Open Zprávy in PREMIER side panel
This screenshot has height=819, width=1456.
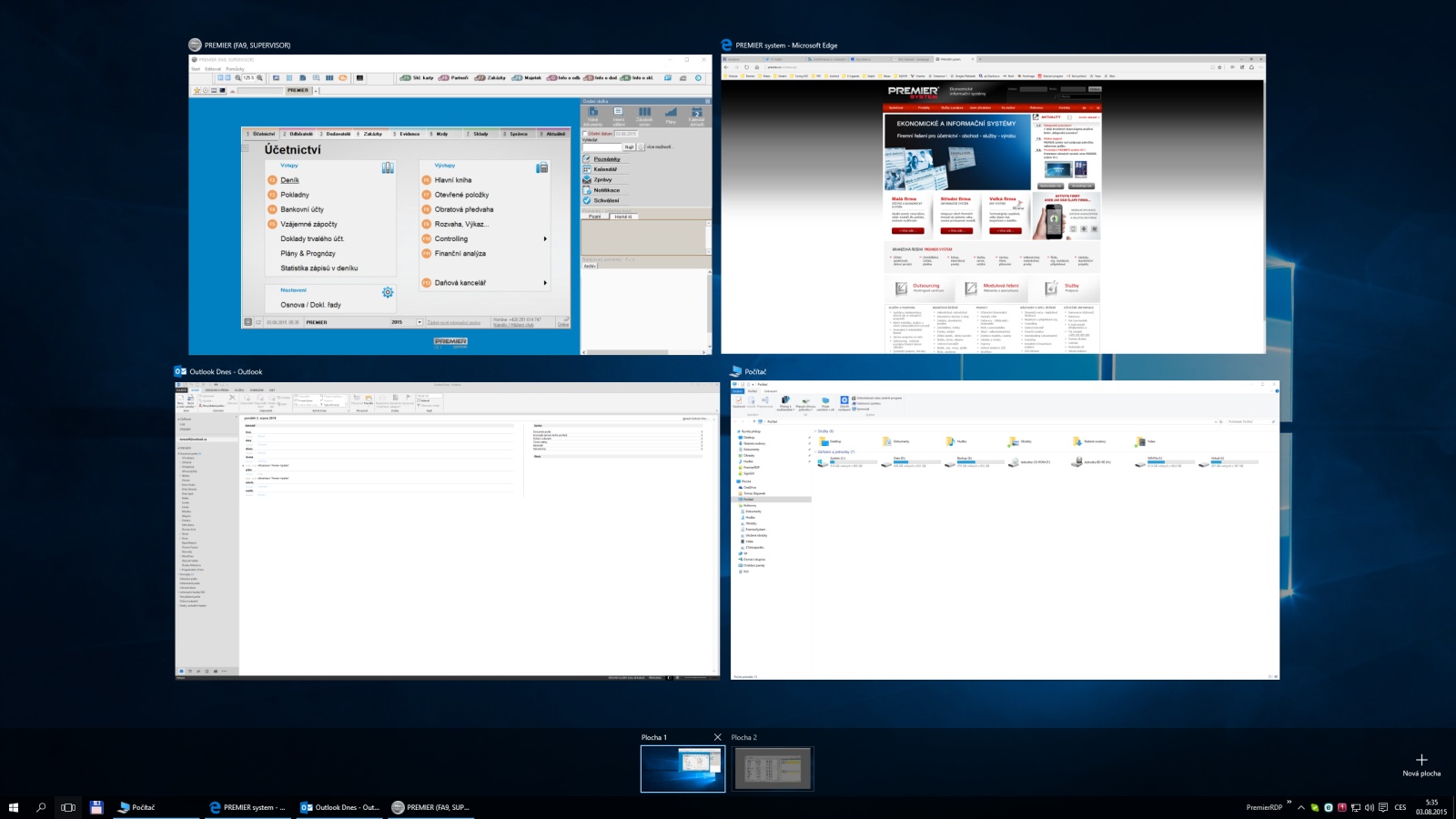(x=602, y=180)
